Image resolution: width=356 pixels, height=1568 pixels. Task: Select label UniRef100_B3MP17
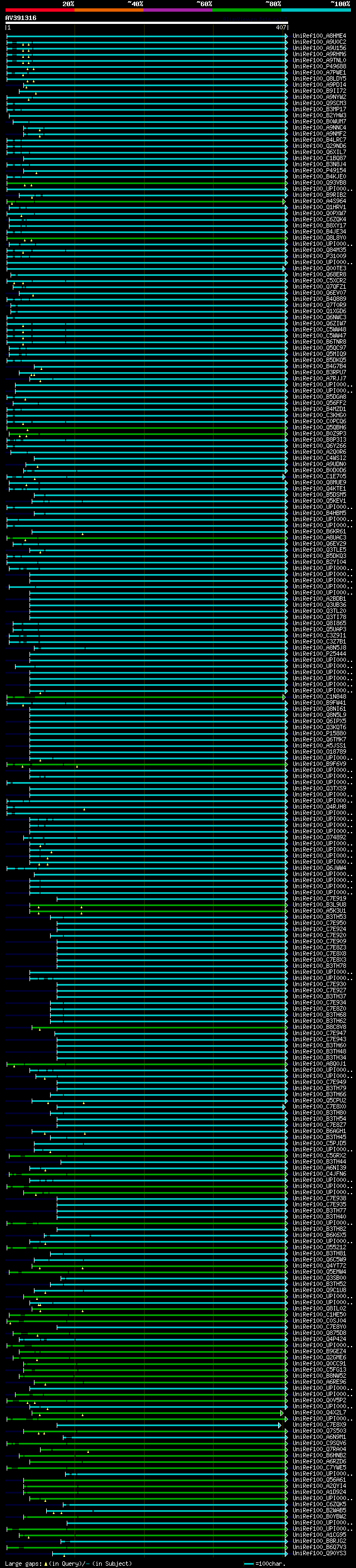click(x=319, y=110)
